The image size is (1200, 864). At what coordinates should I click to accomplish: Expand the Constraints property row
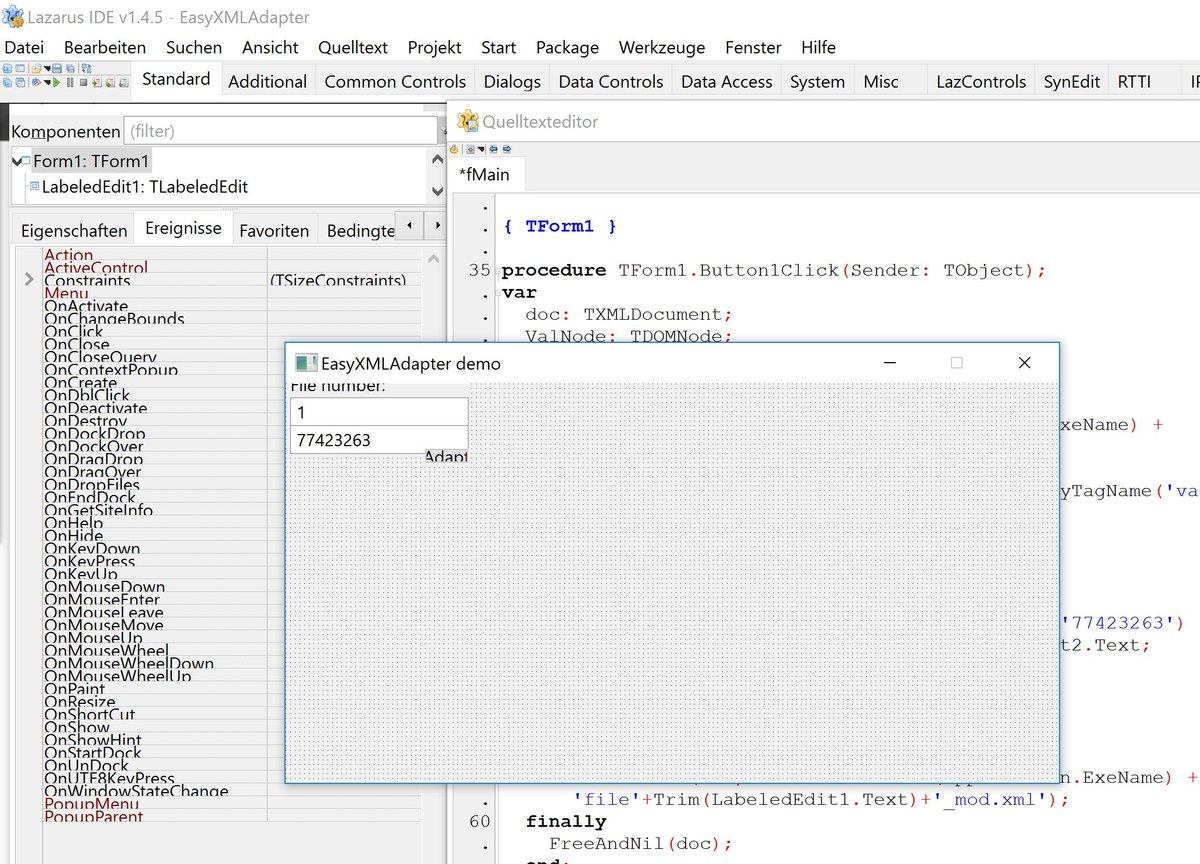tap(29, 280)
